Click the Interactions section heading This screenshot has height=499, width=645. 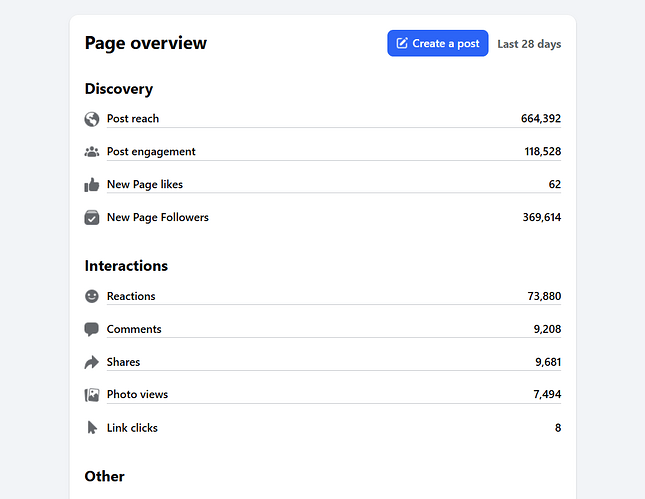pyautogui.click(x=126, y=266)
